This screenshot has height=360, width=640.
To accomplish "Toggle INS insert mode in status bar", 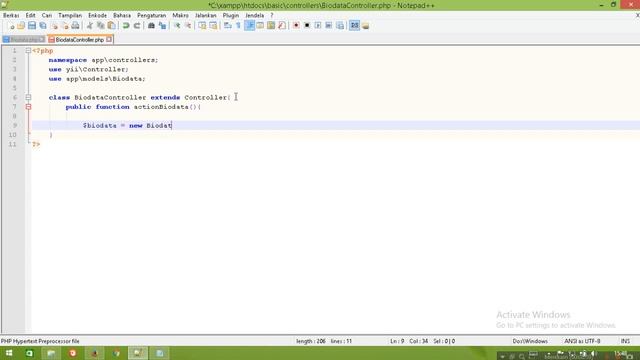I will point(625,341).
